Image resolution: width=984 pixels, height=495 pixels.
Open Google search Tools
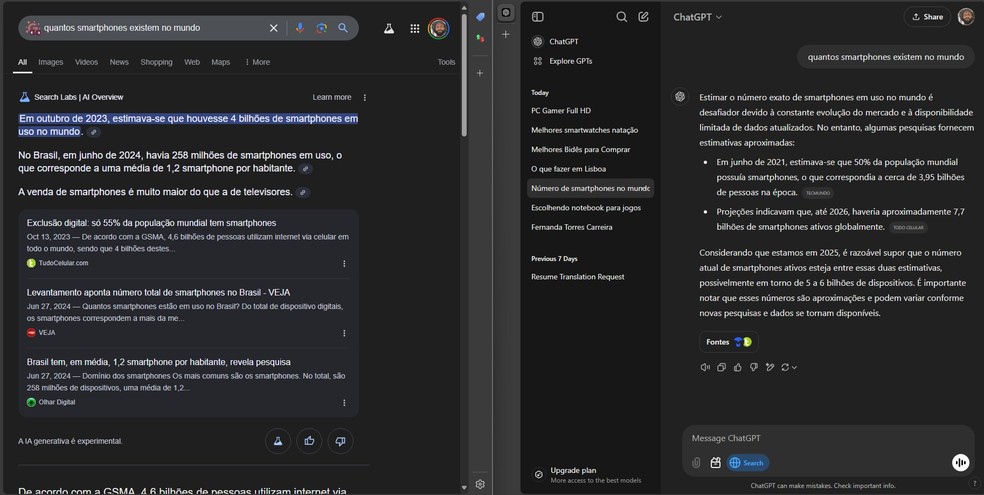tap(446, 62)
